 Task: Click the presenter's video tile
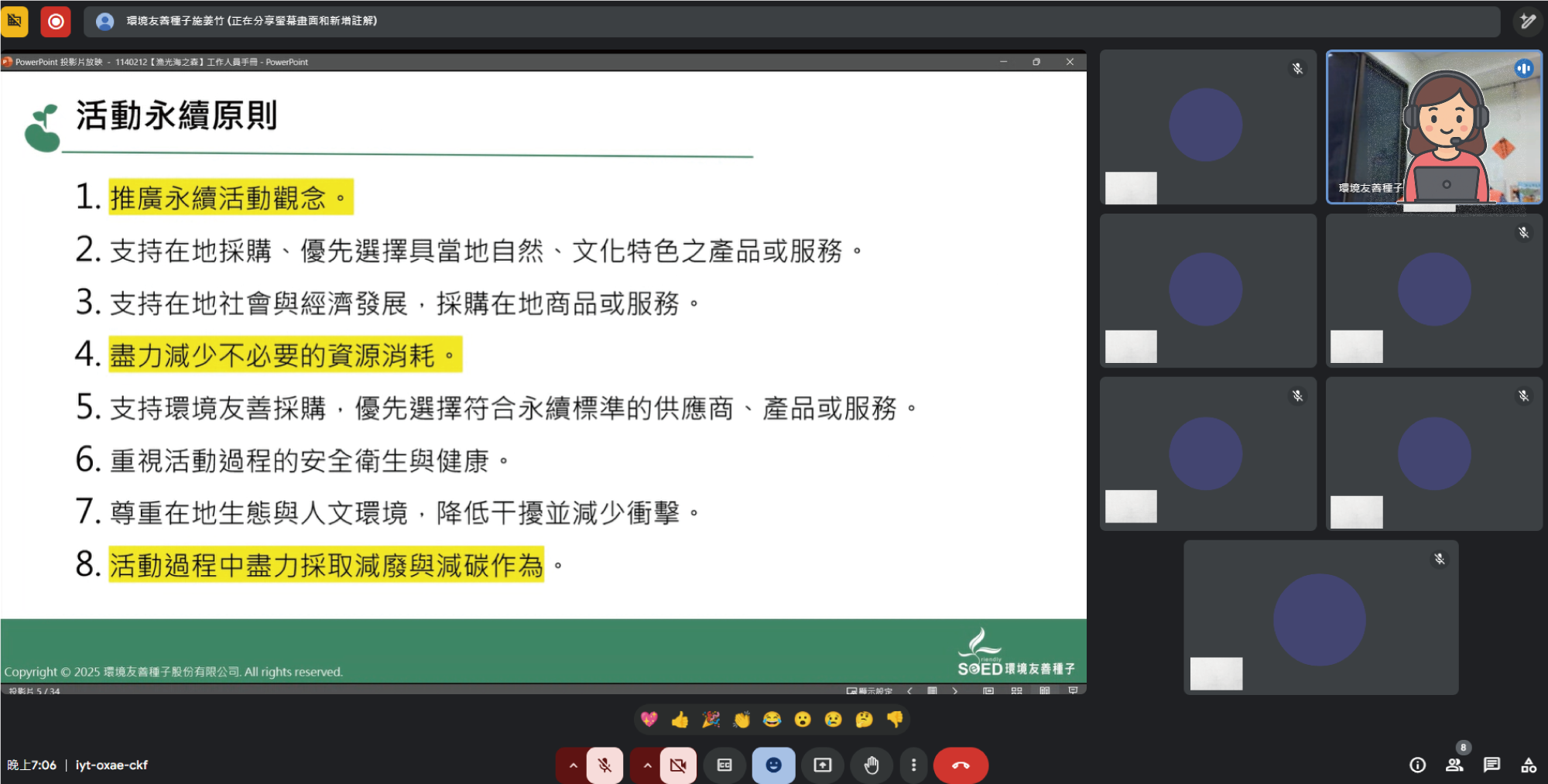coord(1433,128)
